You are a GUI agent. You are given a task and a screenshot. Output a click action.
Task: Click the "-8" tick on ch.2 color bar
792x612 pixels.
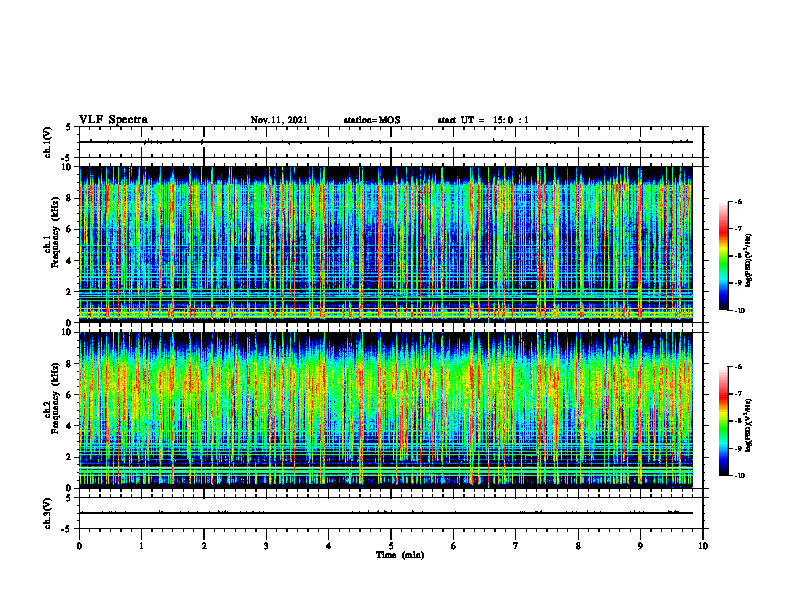pyautogui.click(x=738, y=421)
